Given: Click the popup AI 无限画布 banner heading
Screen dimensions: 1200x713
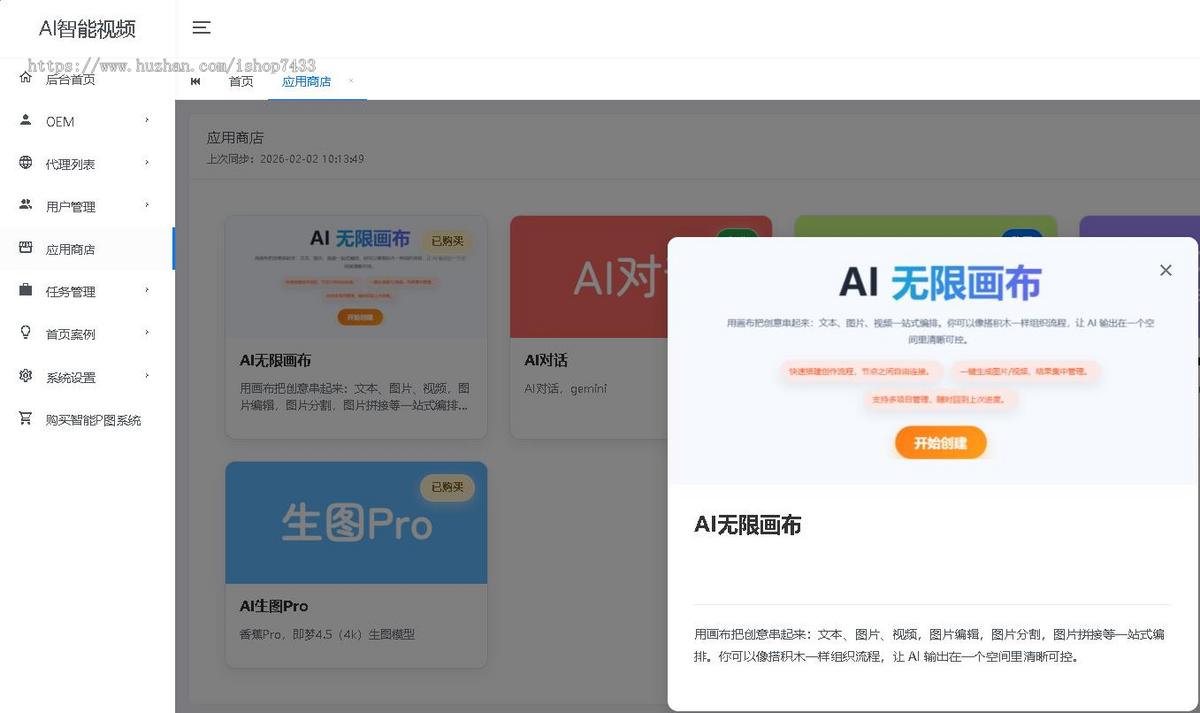Looking at the screenshot, I should click(940, 283).
